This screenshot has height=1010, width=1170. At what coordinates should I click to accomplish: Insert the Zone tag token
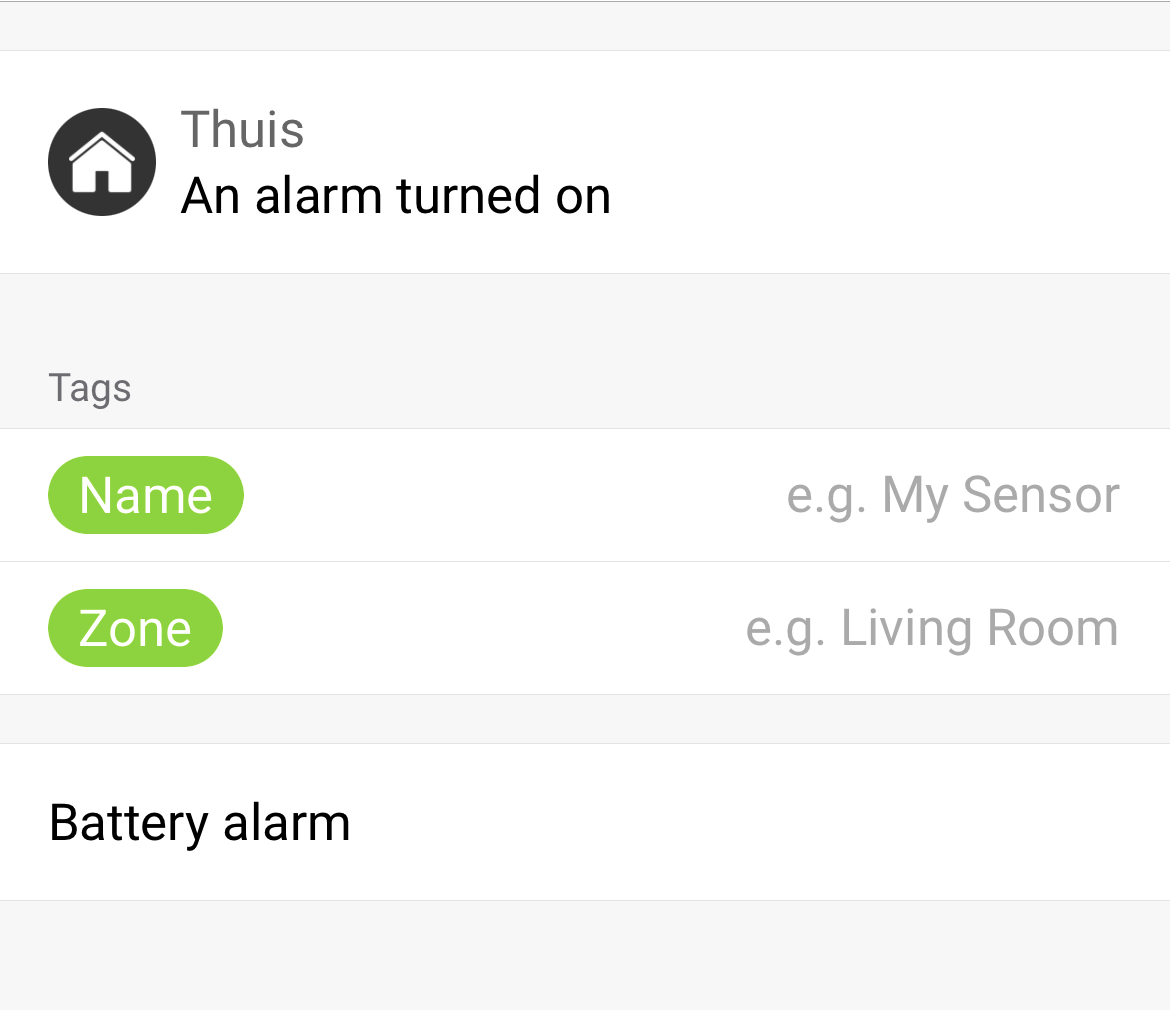135,628
